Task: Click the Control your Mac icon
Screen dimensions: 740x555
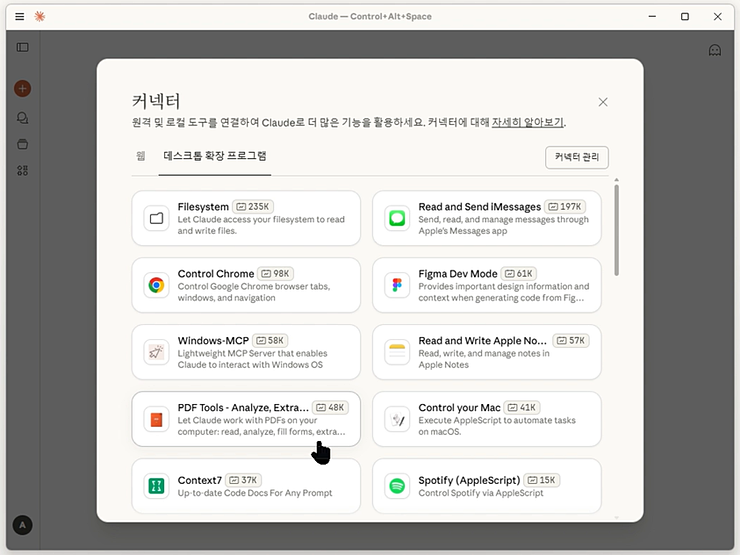Action: [397, 419]
